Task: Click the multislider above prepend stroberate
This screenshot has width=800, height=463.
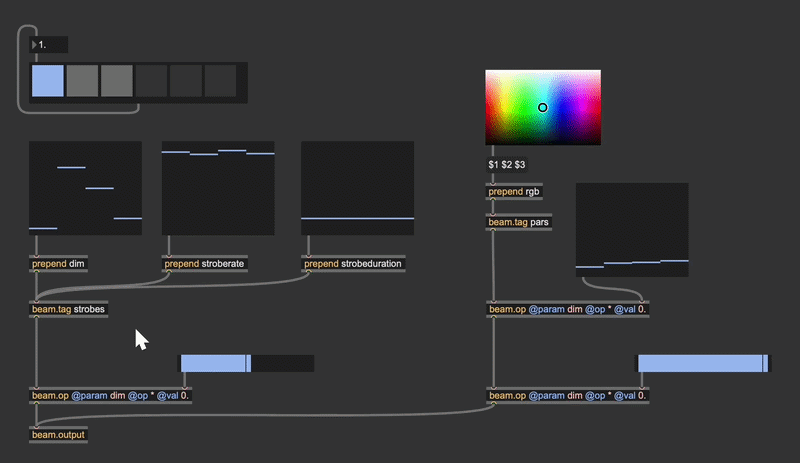Action: [x=218, y=187]
